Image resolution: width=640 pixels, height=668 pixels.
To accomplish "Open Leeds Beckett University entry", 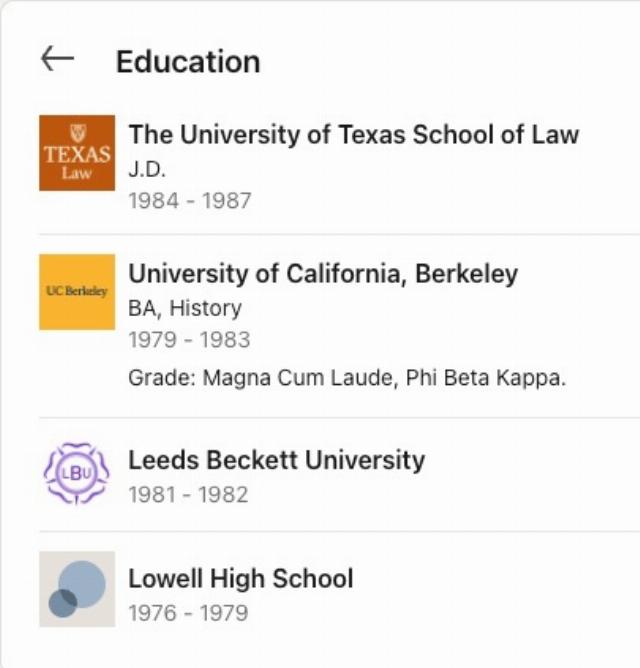I will coord(277,461).
